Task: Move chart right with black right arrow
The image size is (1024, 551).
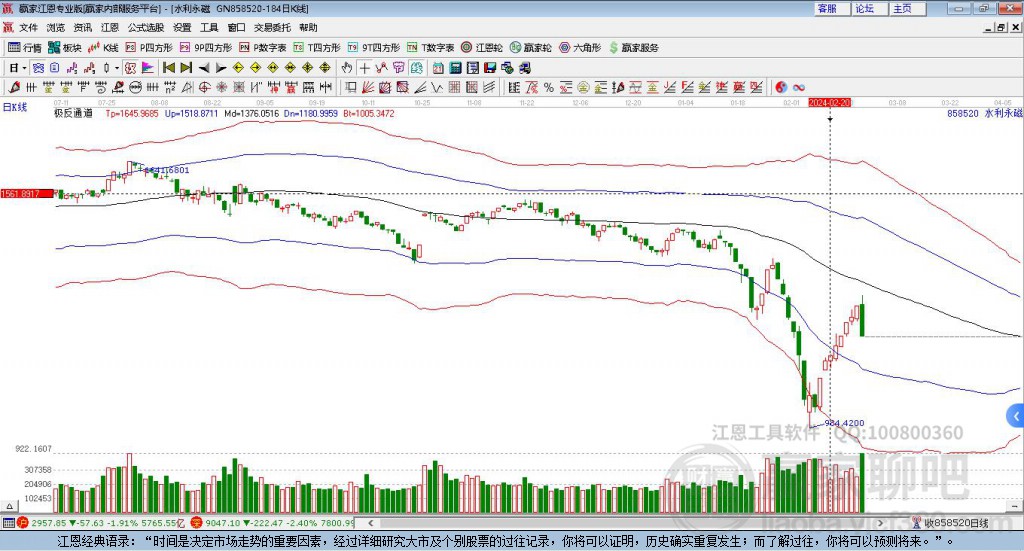Action: (221, 68)
